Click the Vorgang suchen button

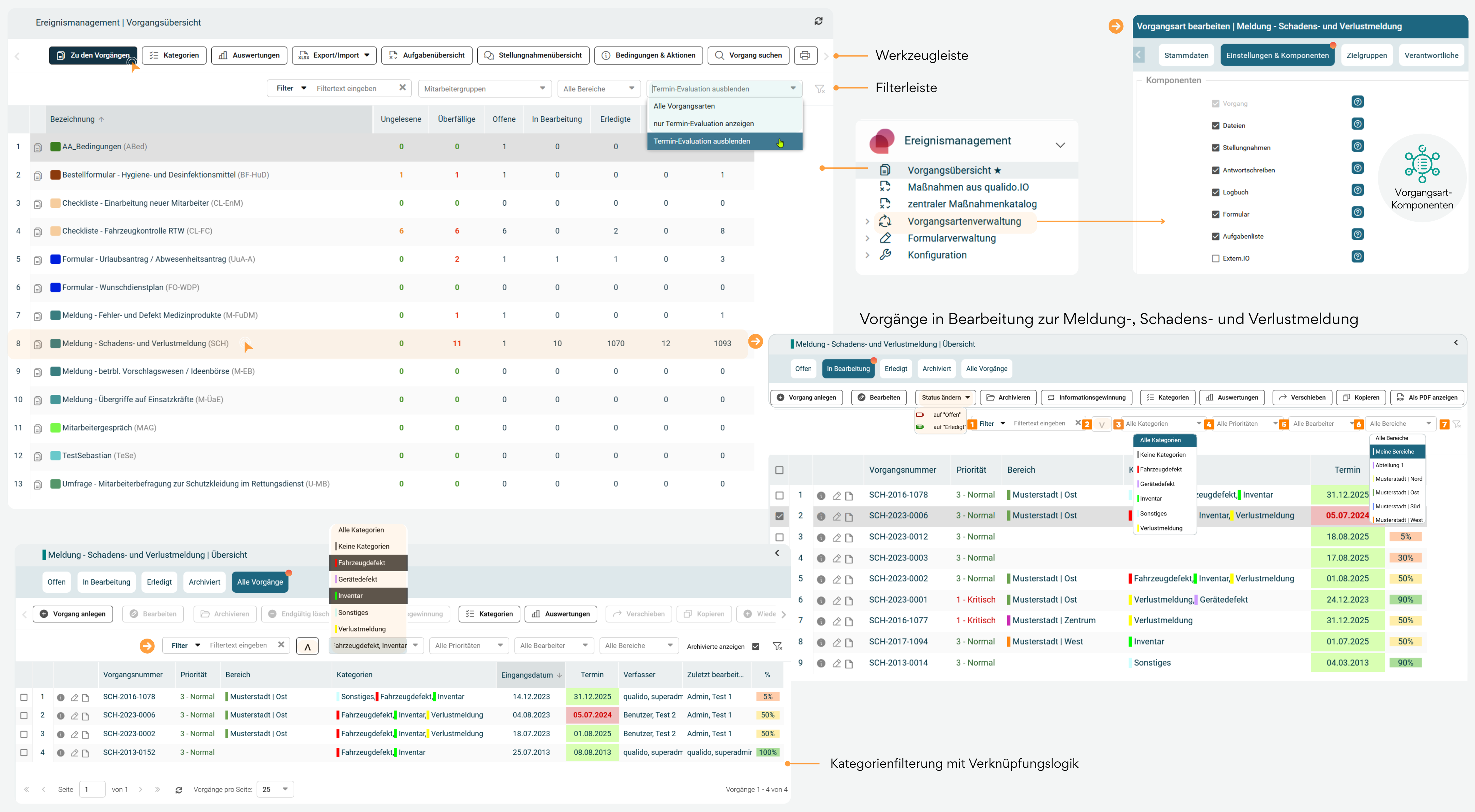[x=748, y=55]
